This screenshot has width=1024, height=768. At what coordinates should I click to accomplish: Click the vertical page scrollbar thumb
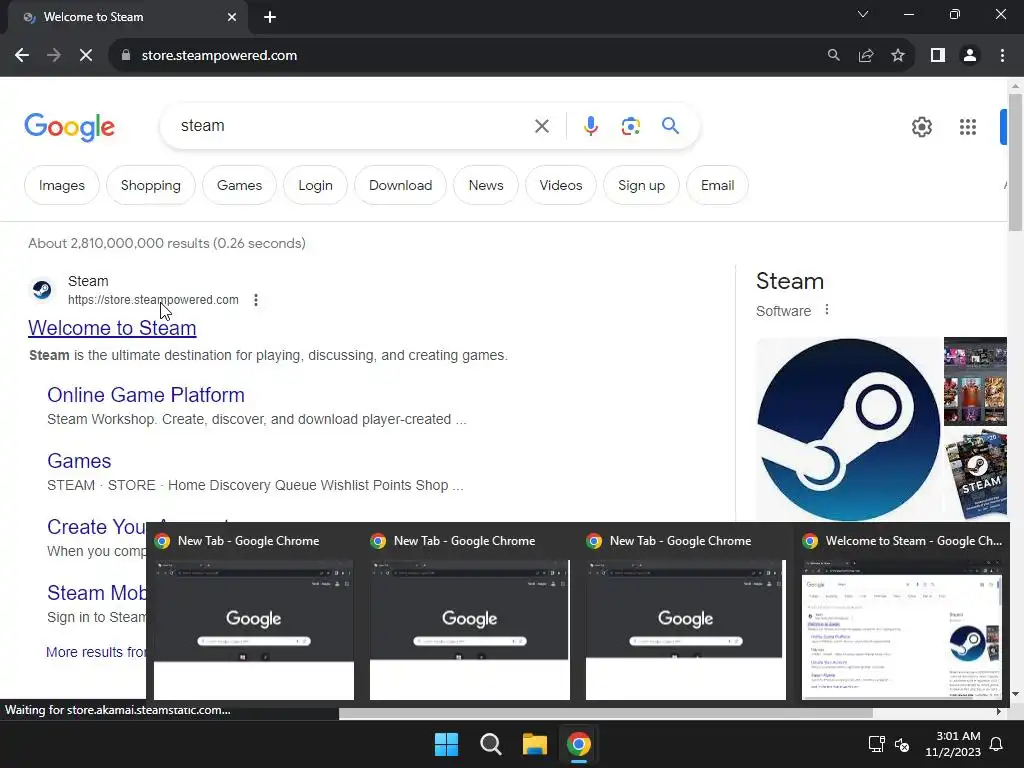pos(1015,162)
